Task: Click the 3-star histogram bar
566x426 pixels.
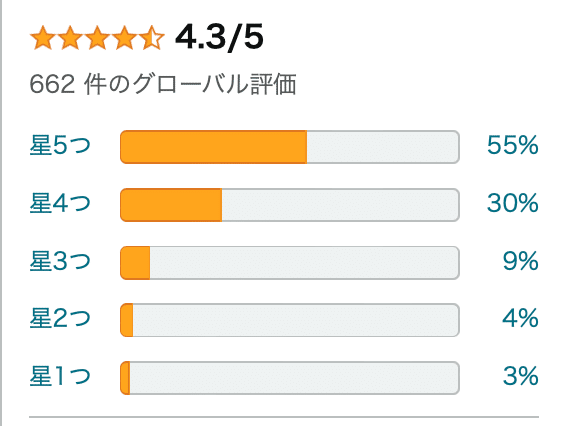Action: [x=290, y=263]
